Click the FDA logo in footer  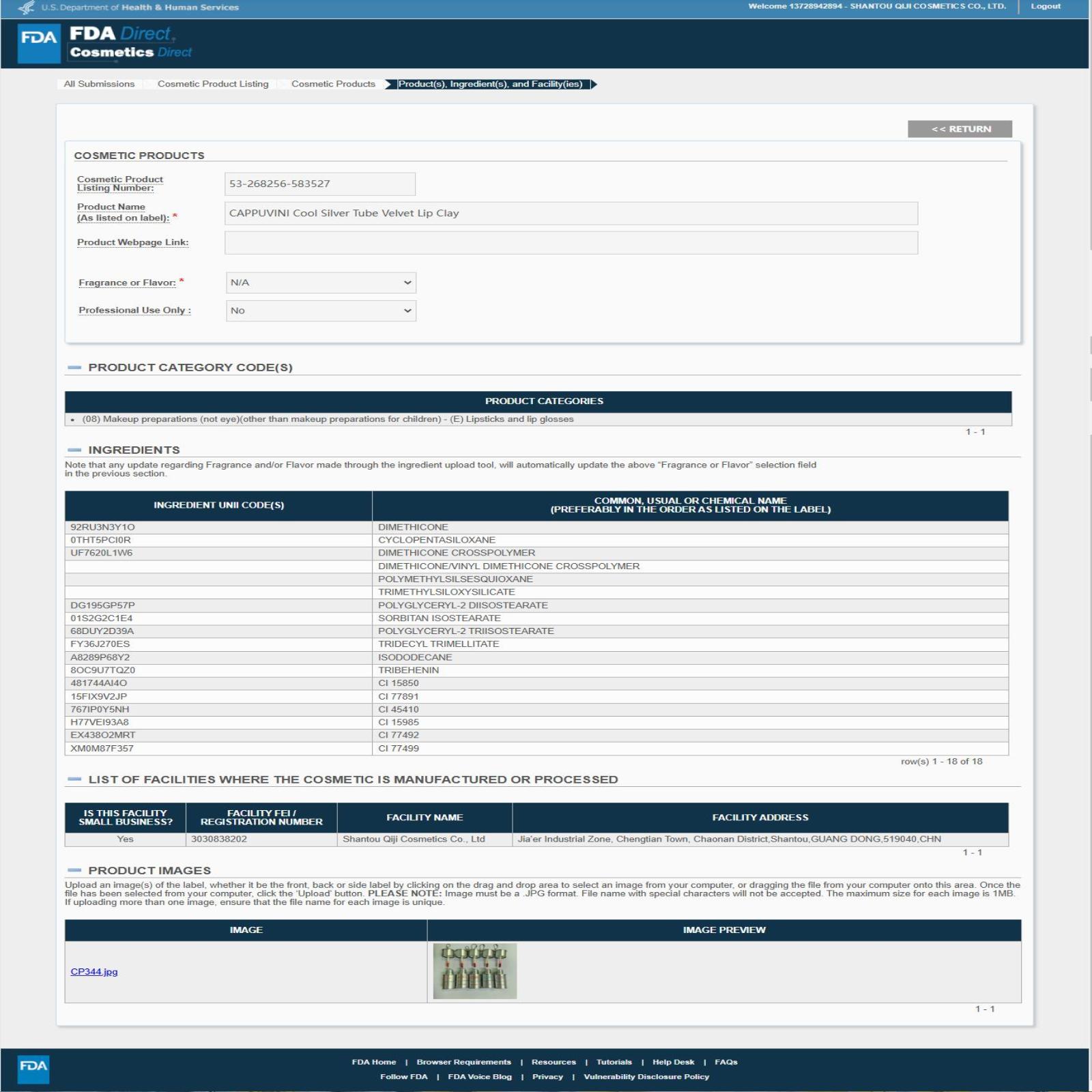point(33,1069)
